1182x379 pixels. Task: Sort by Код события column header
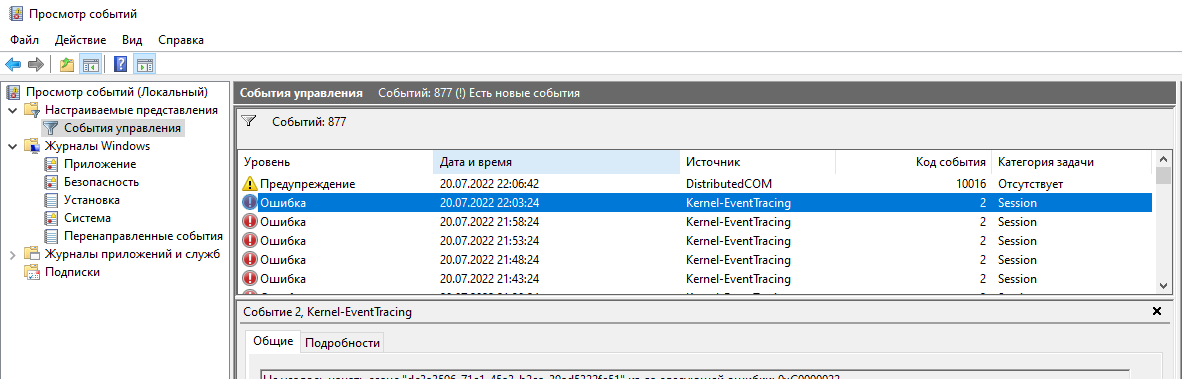point(913,162)
